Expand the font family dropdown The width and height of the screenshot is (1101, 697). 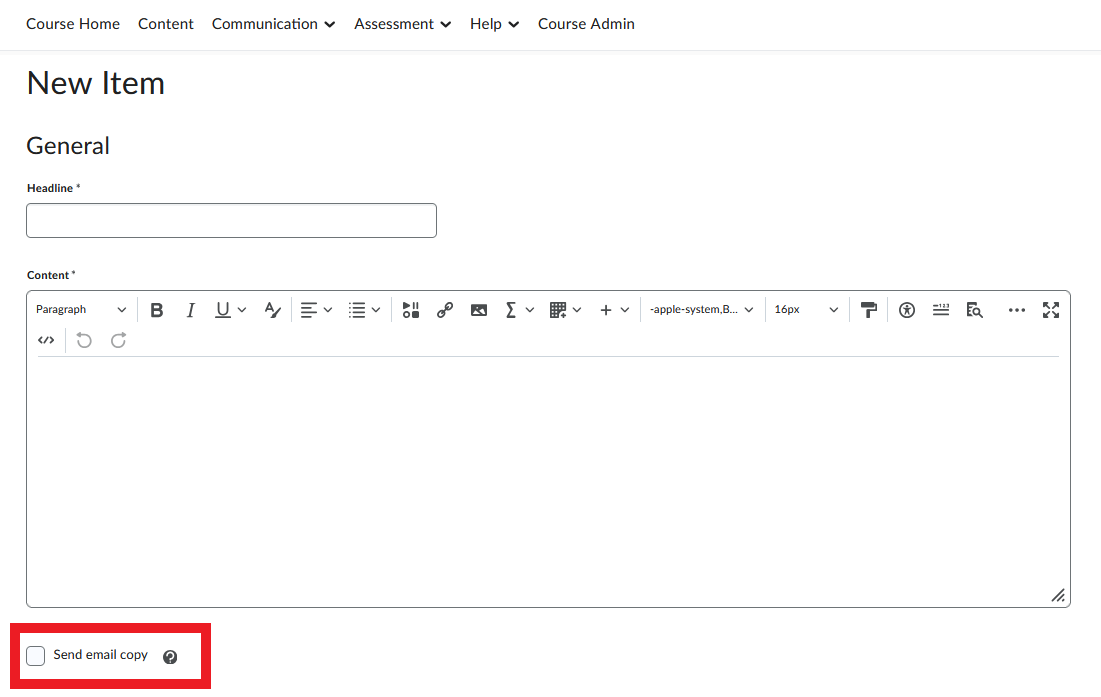701,310
